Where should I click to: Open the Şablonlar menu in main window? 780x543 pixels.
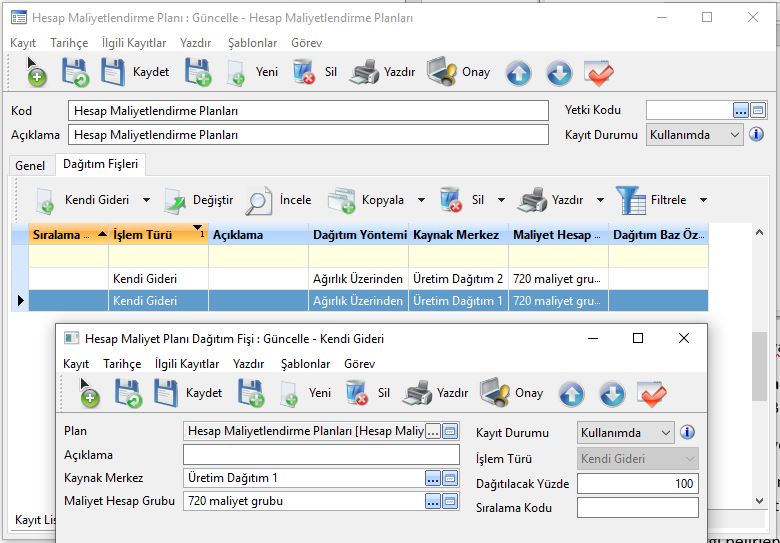coord(252,43)
